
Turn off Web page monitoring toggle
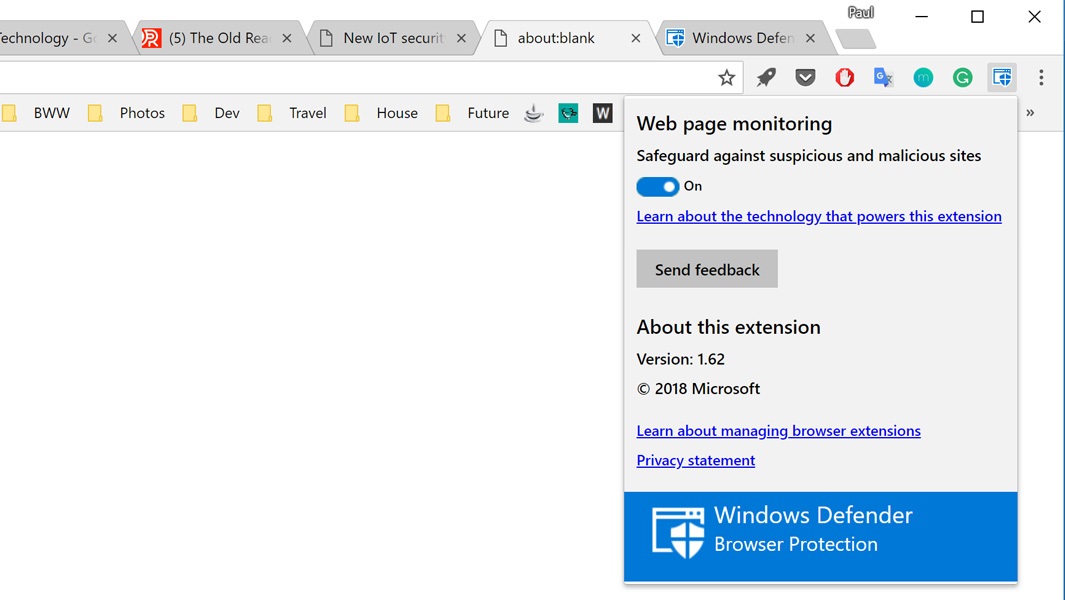click(x=657, y=186)
